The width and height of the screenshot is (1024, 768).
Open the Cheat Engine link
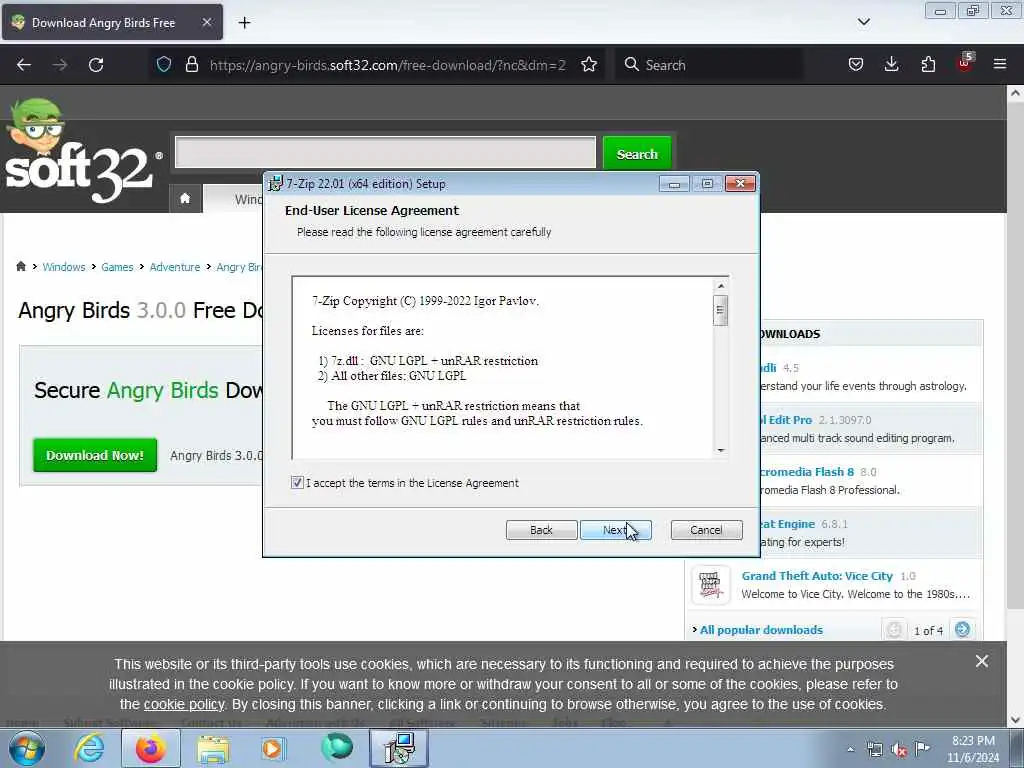[x=786, y=524]
